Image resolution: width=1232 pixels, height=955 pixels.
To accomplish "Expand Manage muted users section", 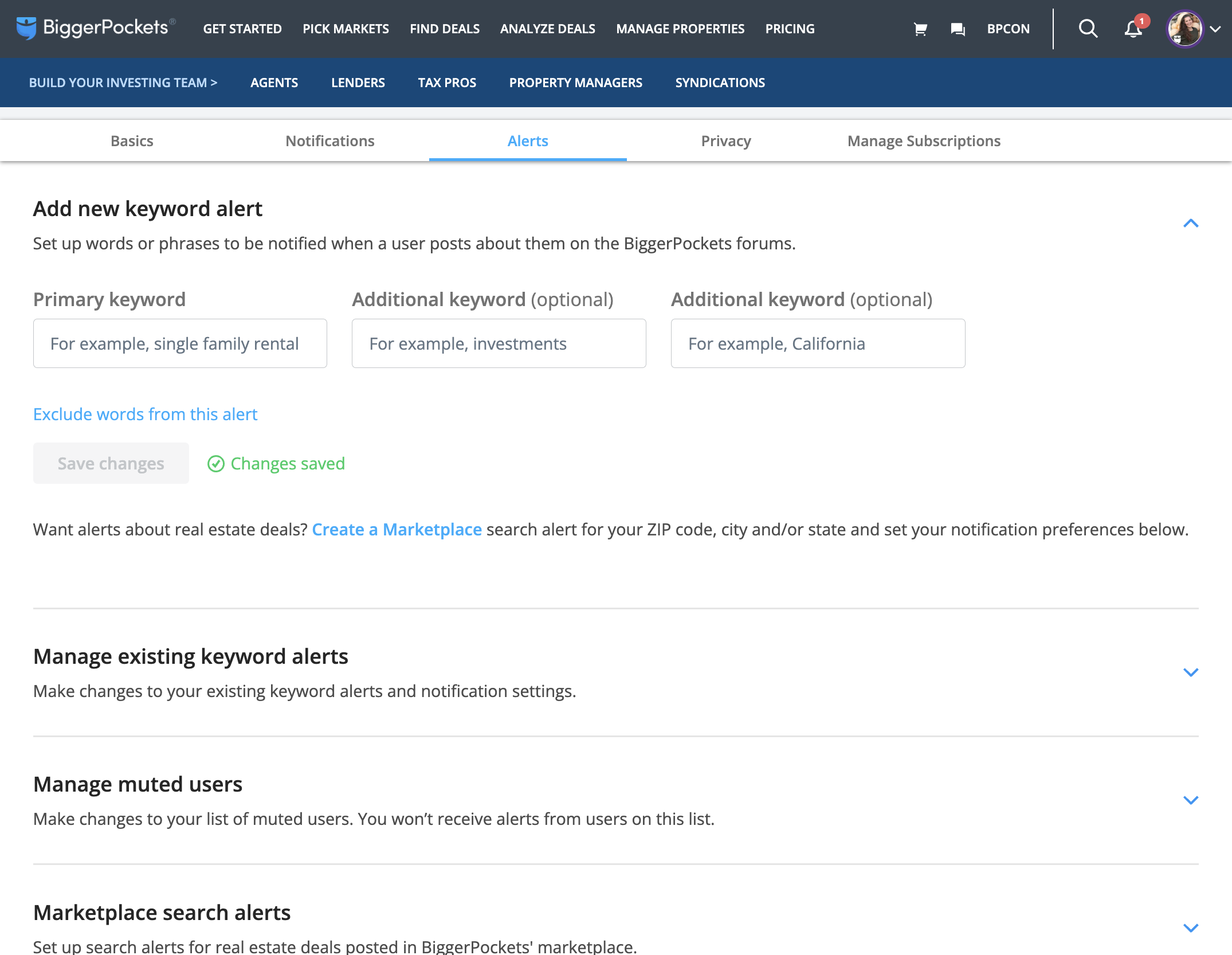I will pos(1191,800).
